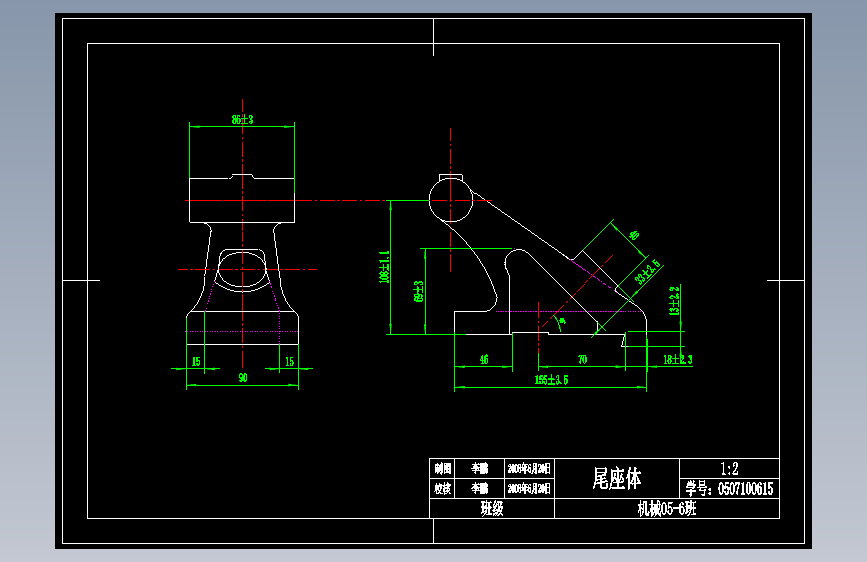
Task: Click the 校核 label in title block
Action: click(x=442, y=489)
